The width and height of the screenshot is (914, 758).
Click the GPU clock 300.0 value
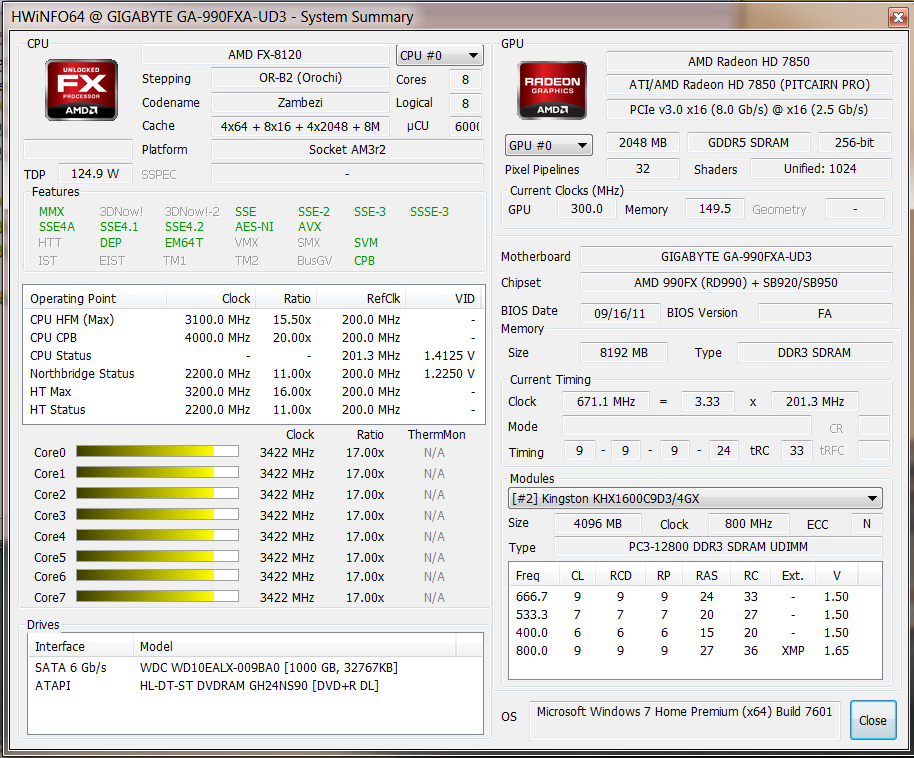pyautogui.click(x=586, y=209)
